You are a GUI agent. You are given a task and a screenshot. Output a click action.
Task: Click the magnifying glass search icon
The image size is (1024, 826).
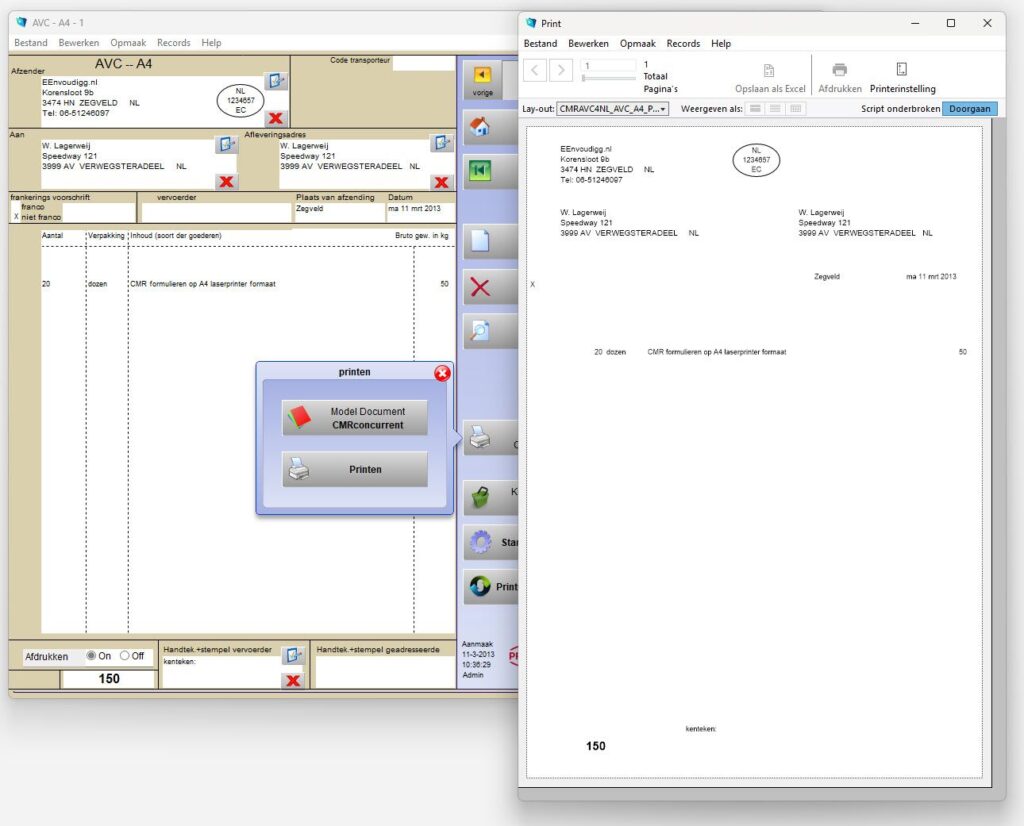(480, 331)
